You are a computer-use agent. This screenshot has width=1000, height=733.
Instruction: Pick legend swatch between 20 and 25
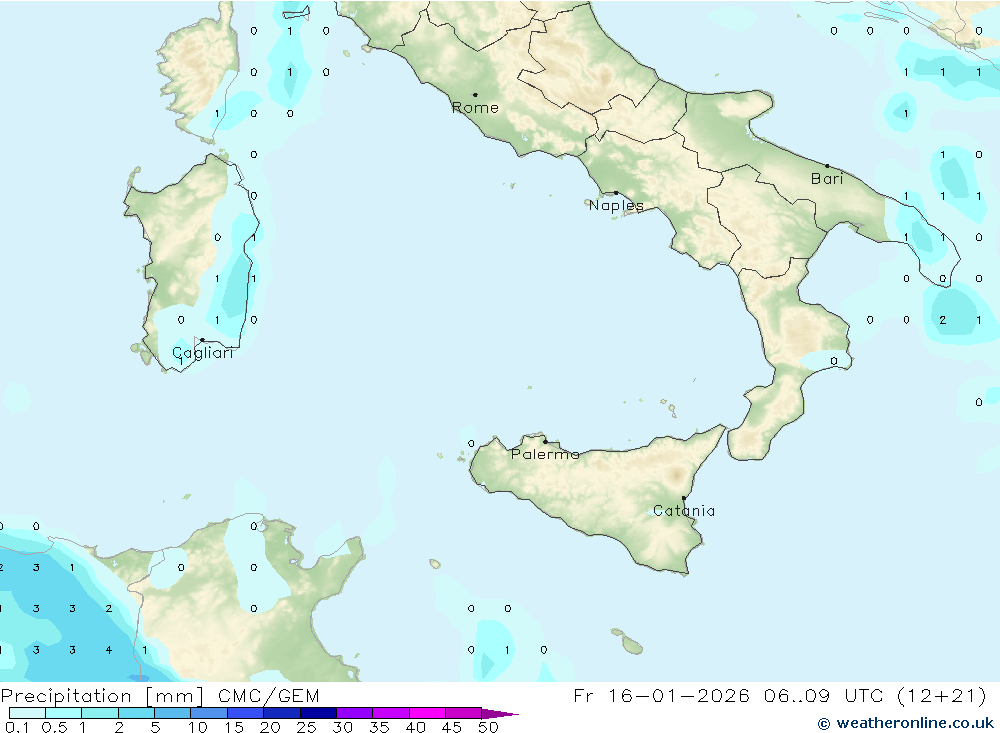coord(282,713)
